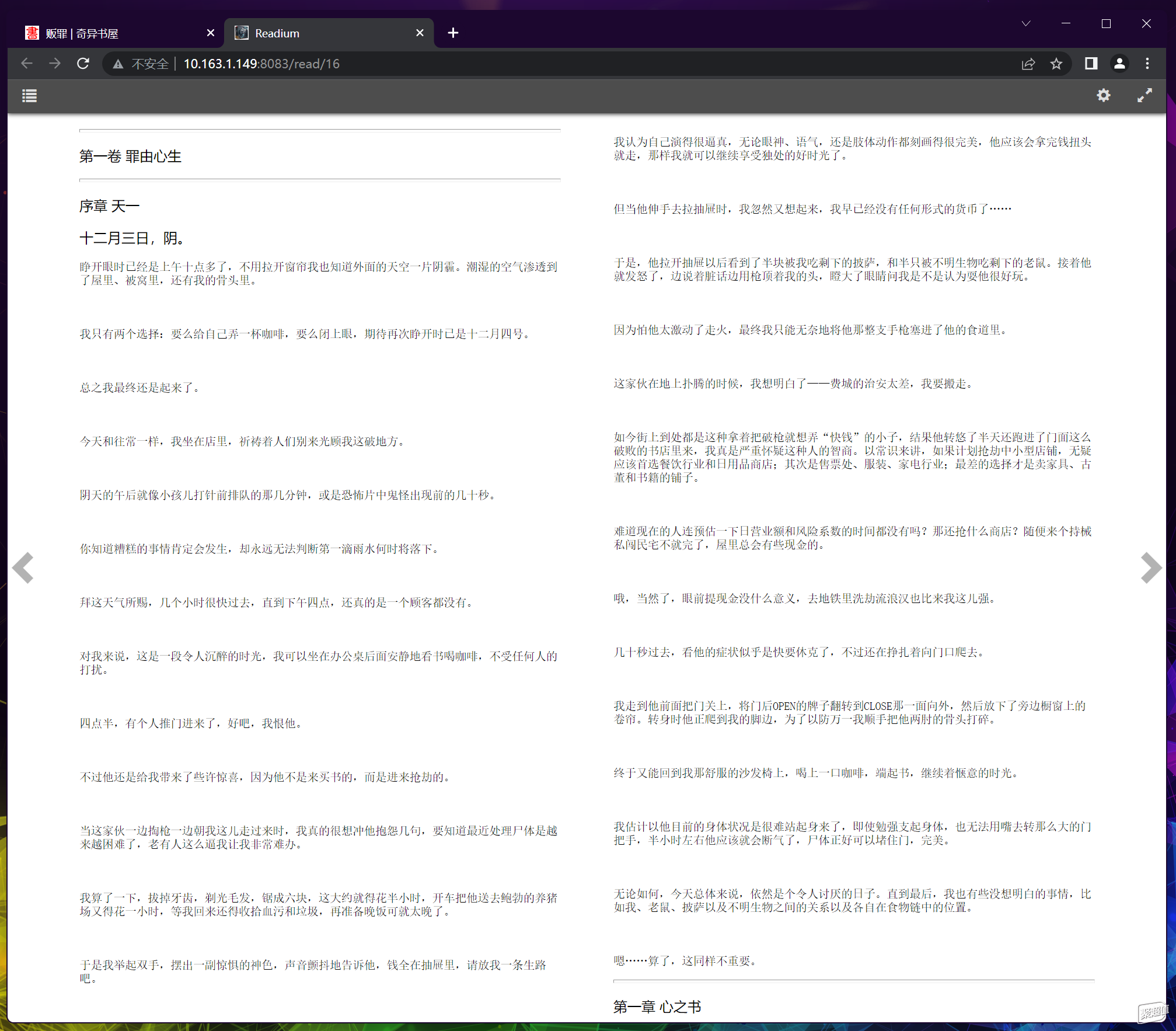Click paragraph 总之我最终还是起来了。
The image size is (1176, 1031).
pos(140,388)
